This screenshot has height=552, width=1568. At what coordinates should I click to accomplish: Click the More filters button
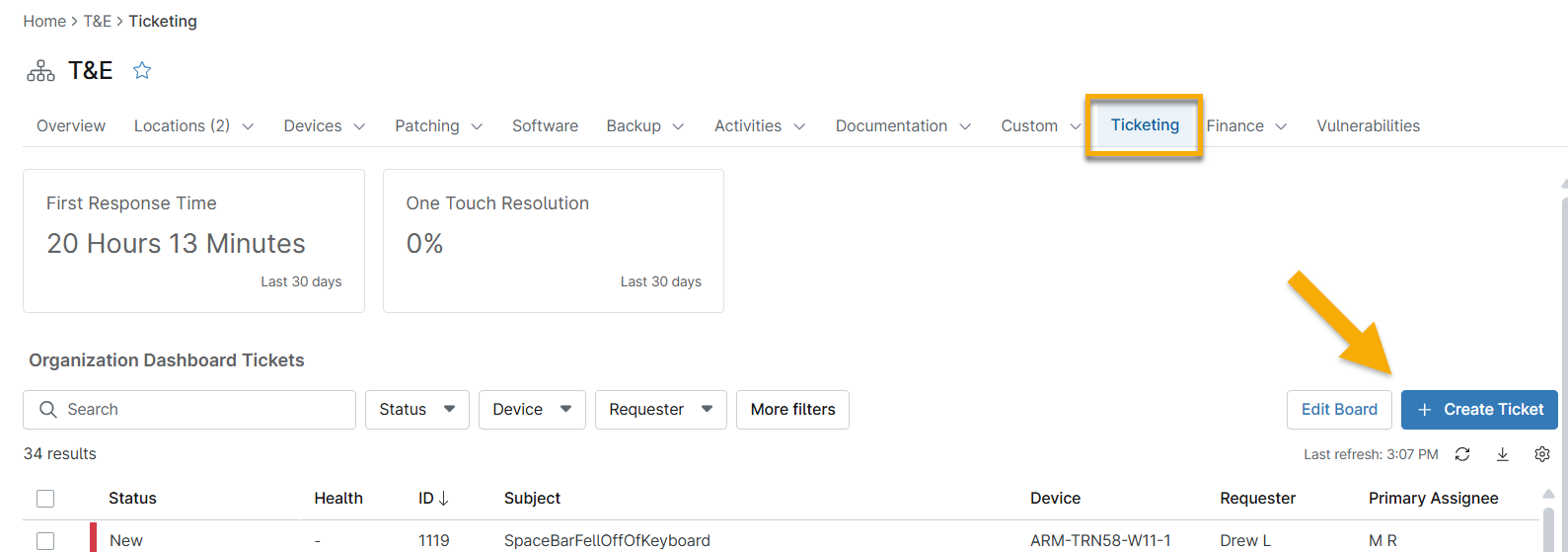pyautogui.click(x=792, y=410)
